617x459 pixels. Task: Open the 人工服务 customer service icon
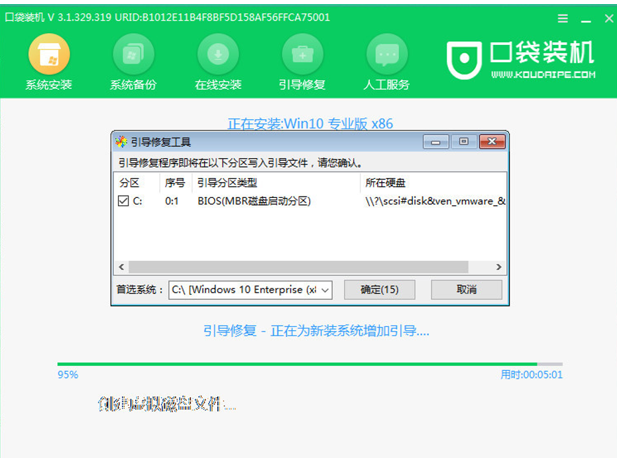[x=387, y=54]
